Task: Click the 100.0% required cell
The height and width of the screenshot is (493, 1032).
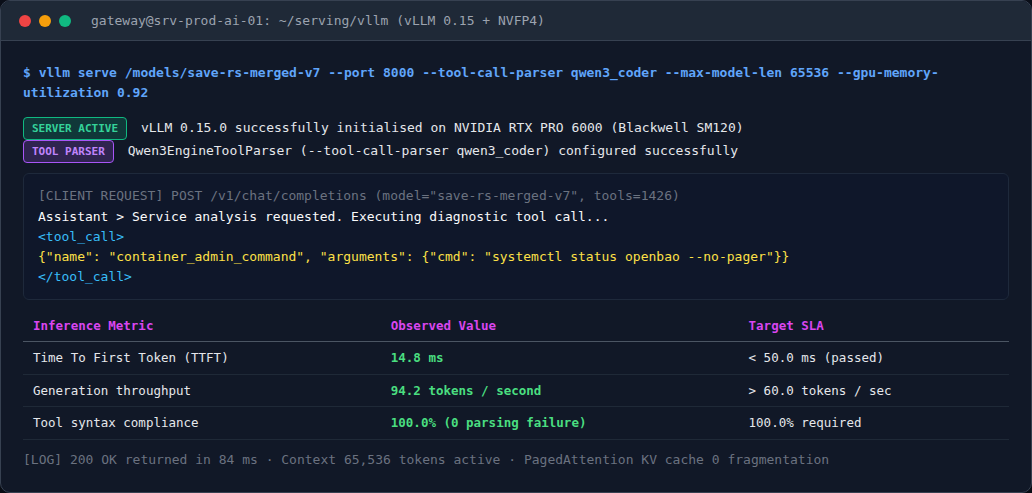Action: [804, 423]
